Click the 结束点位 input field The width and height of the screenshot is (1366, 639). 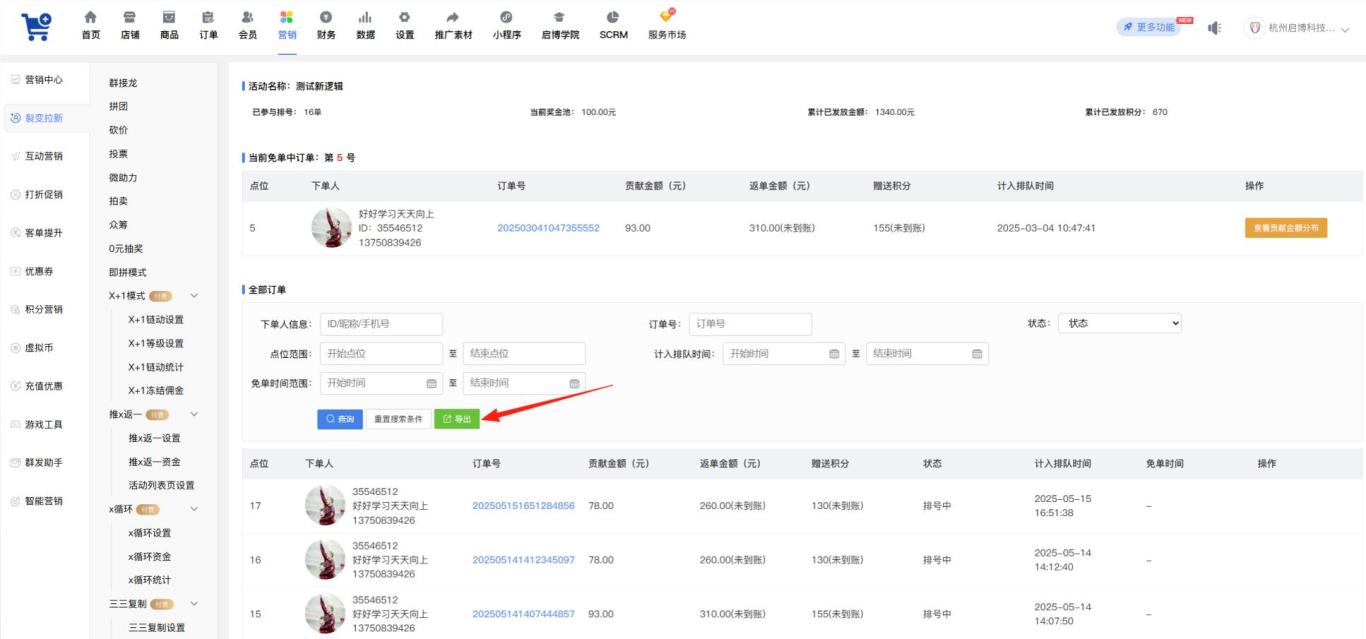524,353
